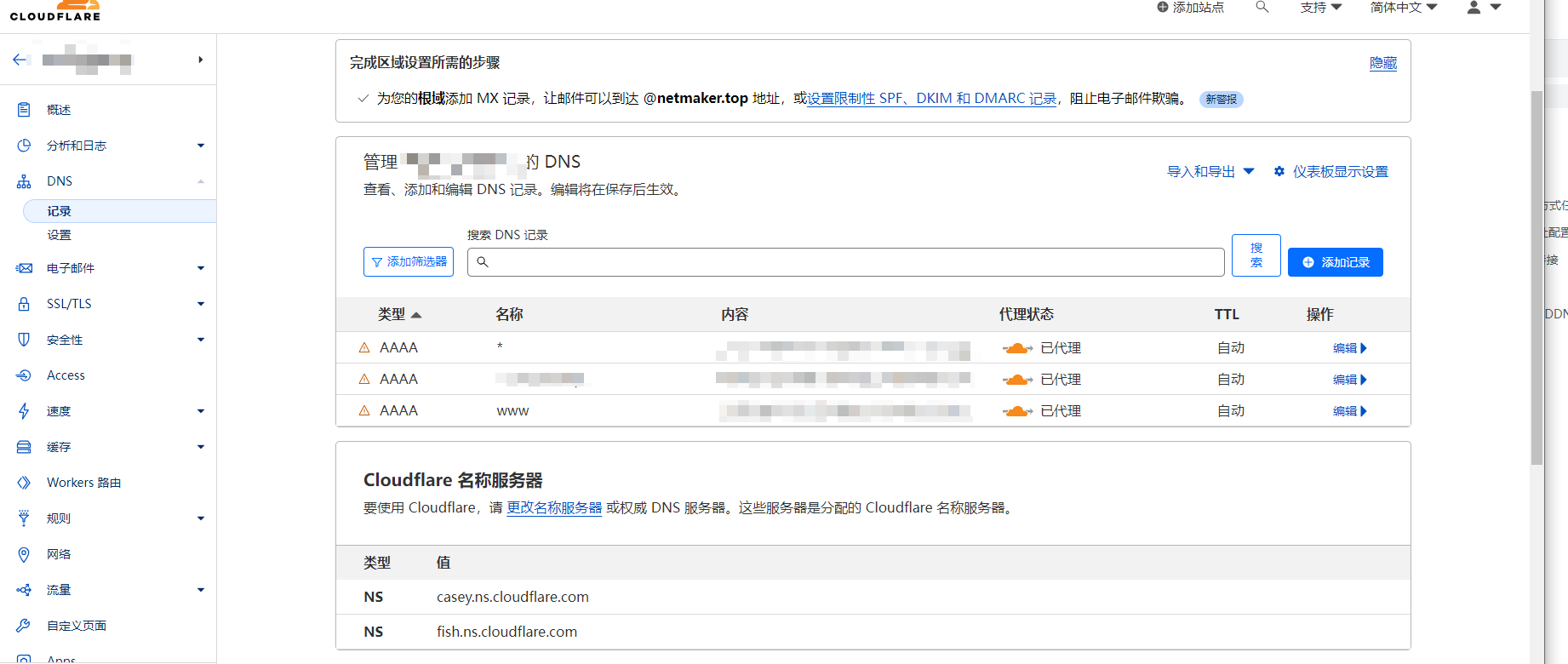This screenshot has height=664, width=1568.
Task: Sort by the 类型 column header
Action: pos(399,314)
